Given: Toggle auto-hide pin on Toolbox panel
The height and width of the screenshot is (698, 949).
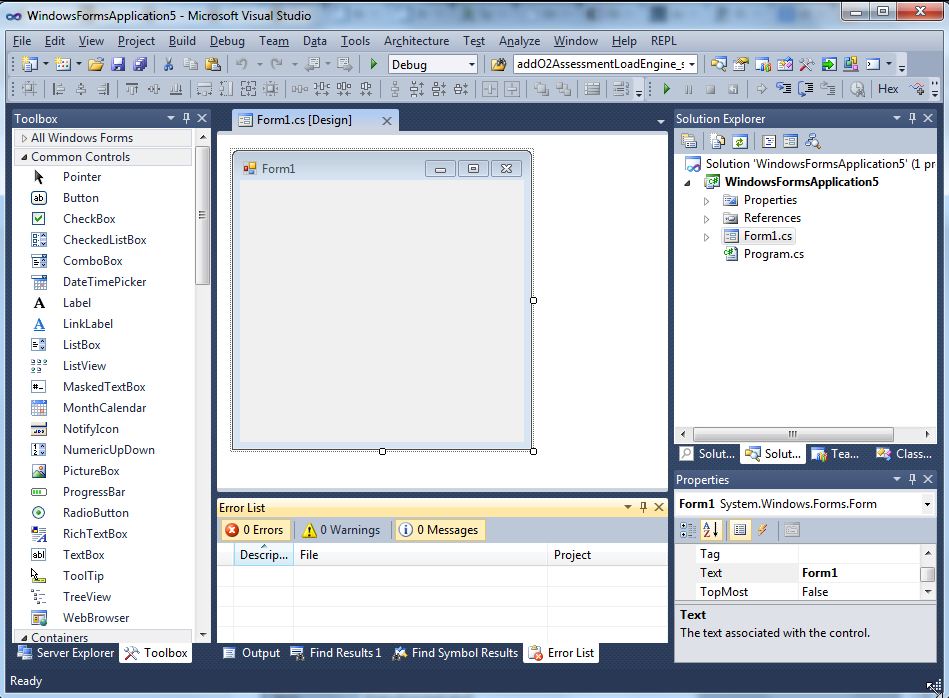Looking at the screenshot, I should click(x=186, y=118).
